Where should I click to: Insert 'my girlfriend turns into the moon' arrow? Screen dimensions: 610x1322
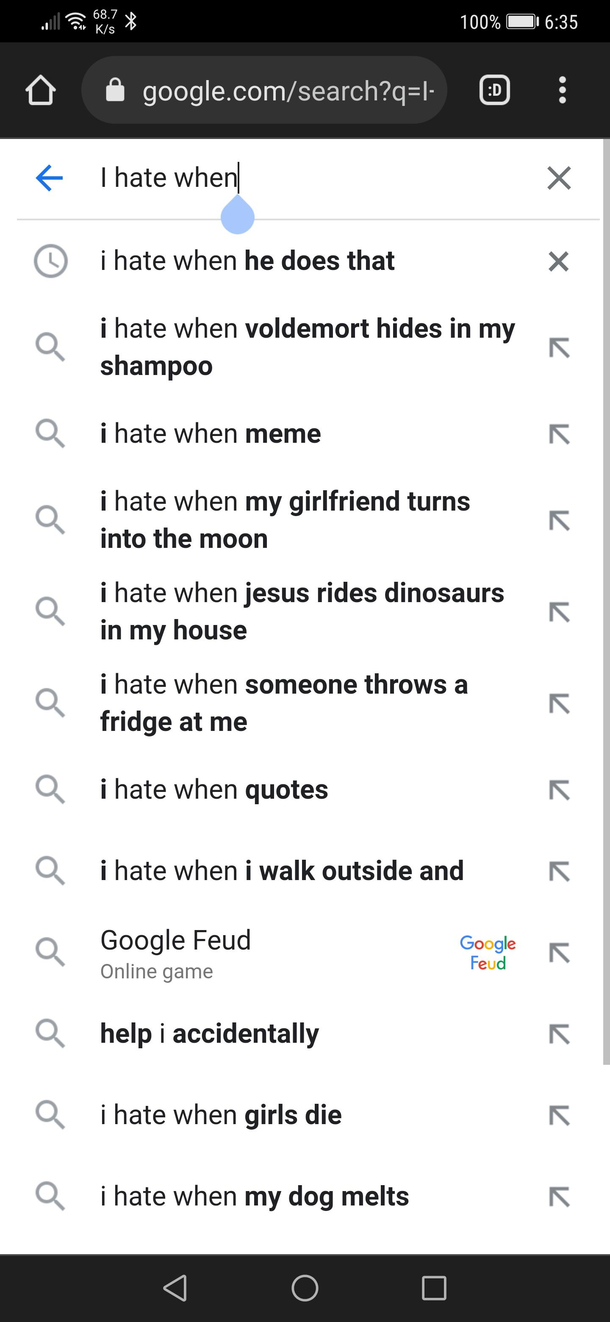(x=559, y=520)
